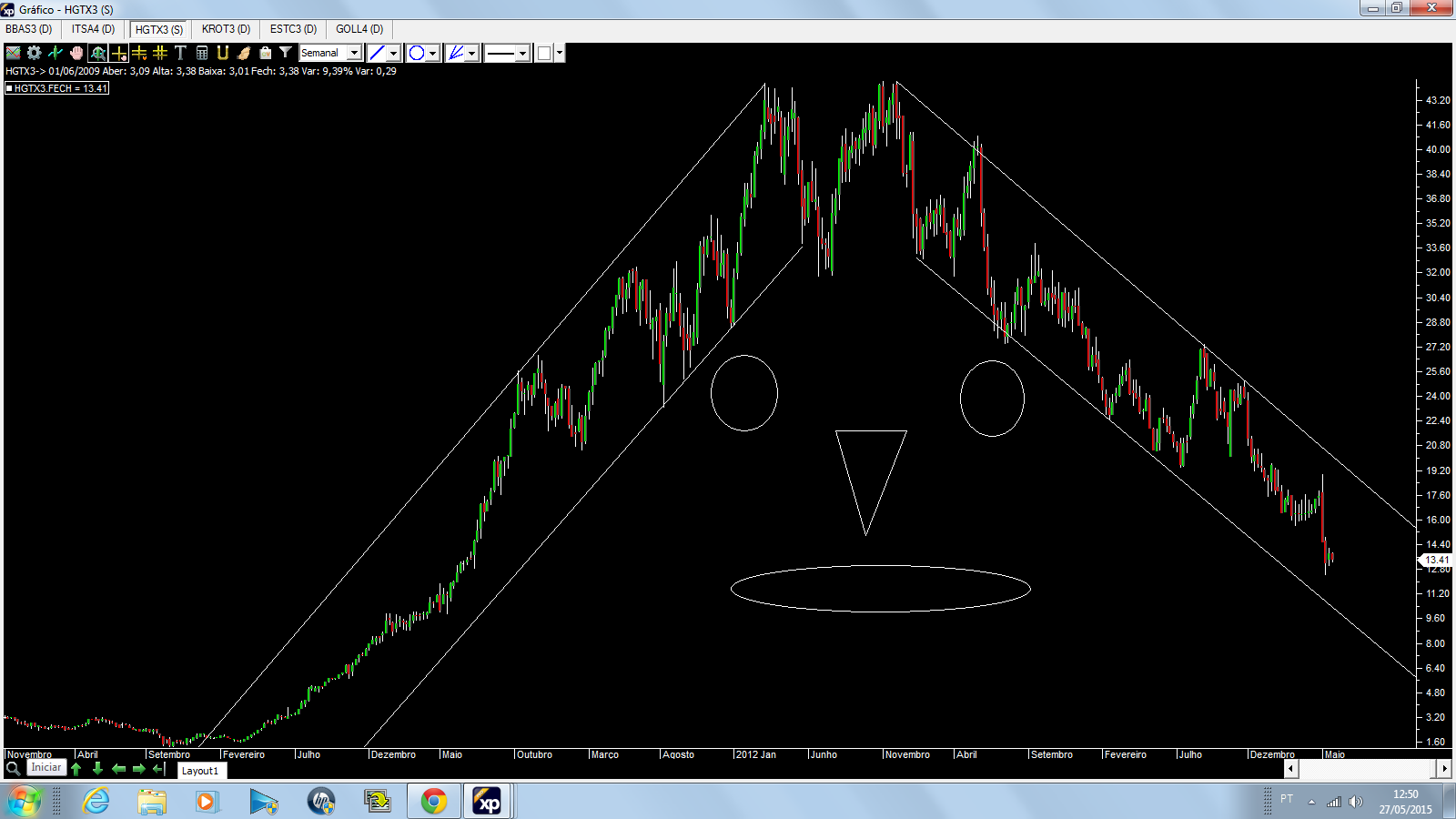Switch to GOLL4 (D) tab

click(x=359, y=29)
